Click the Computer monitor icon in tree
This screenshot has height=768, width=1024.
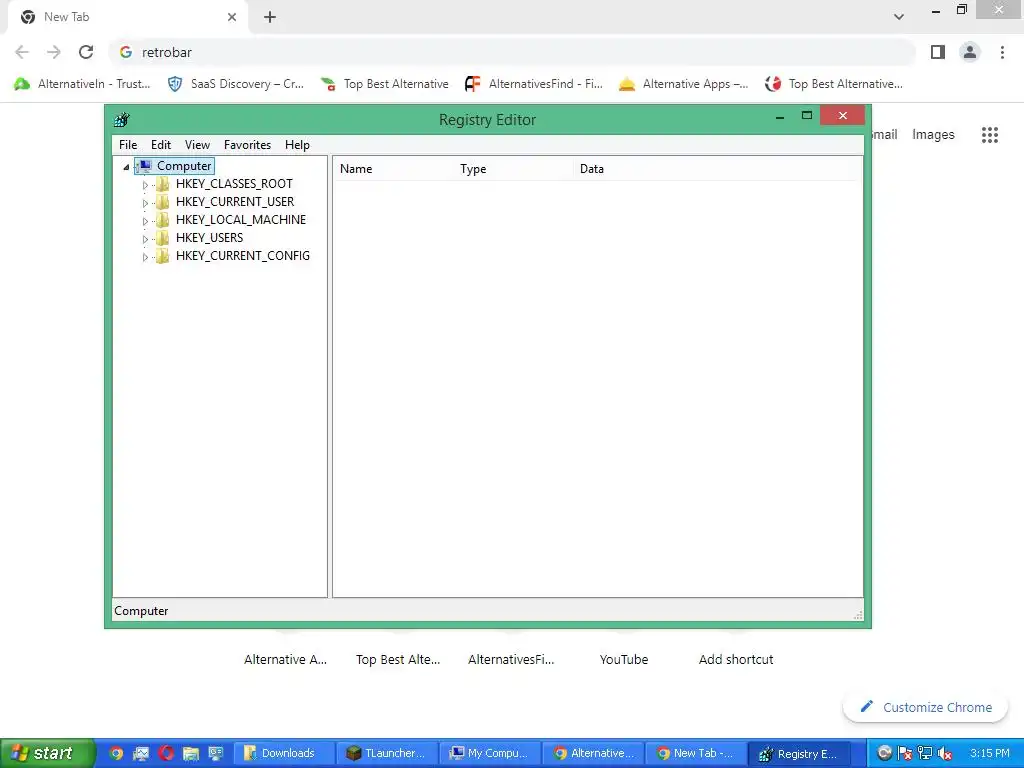click(x=144, y=166)
